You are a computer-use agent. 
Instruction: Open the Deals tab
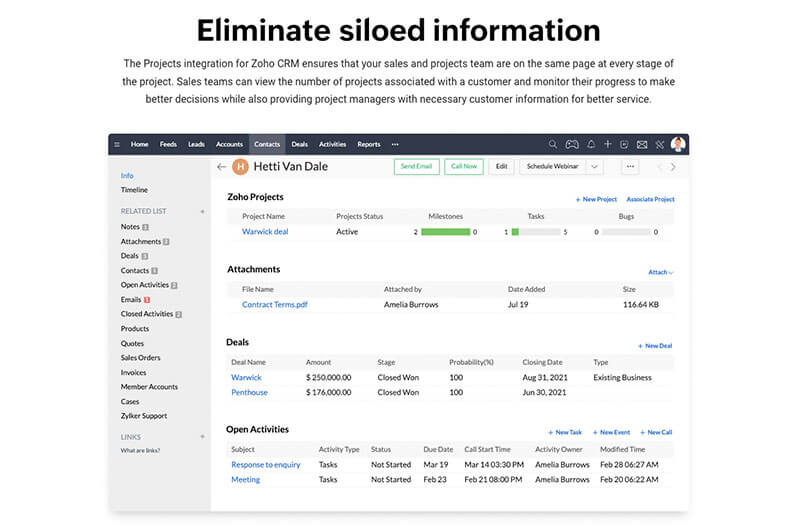299,144
